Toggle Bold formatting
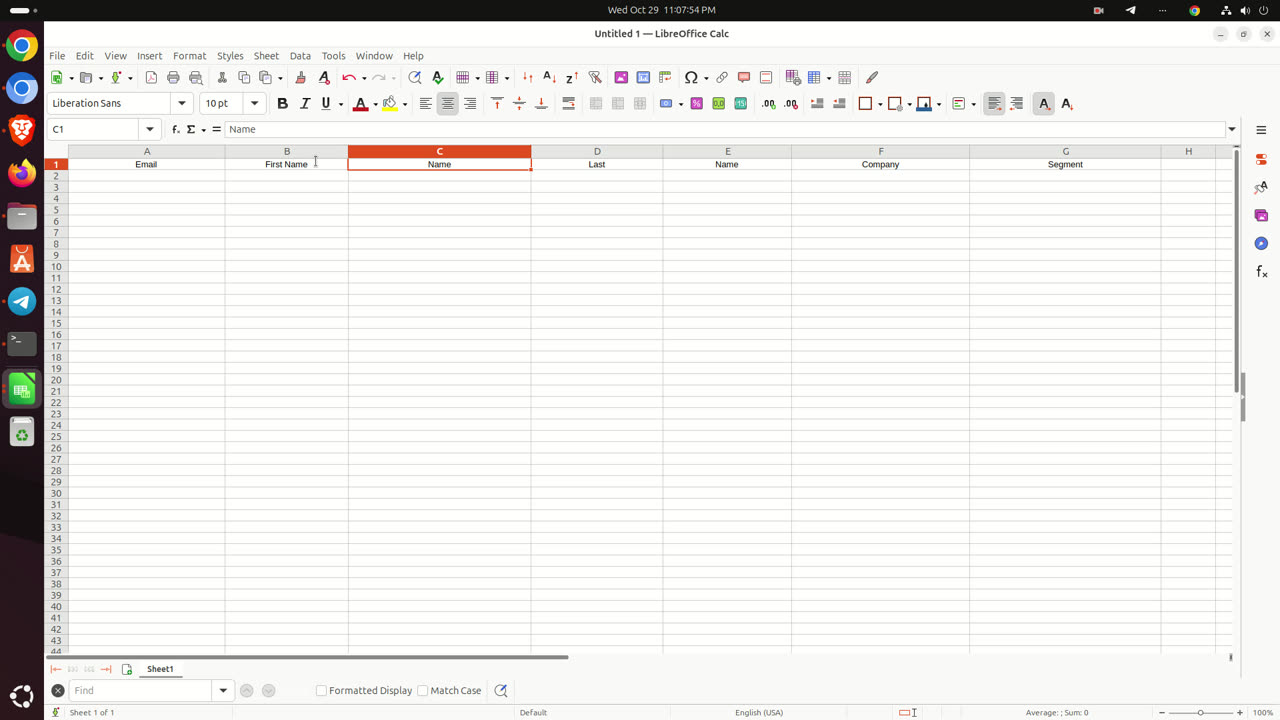 click(x=282, y=103)
